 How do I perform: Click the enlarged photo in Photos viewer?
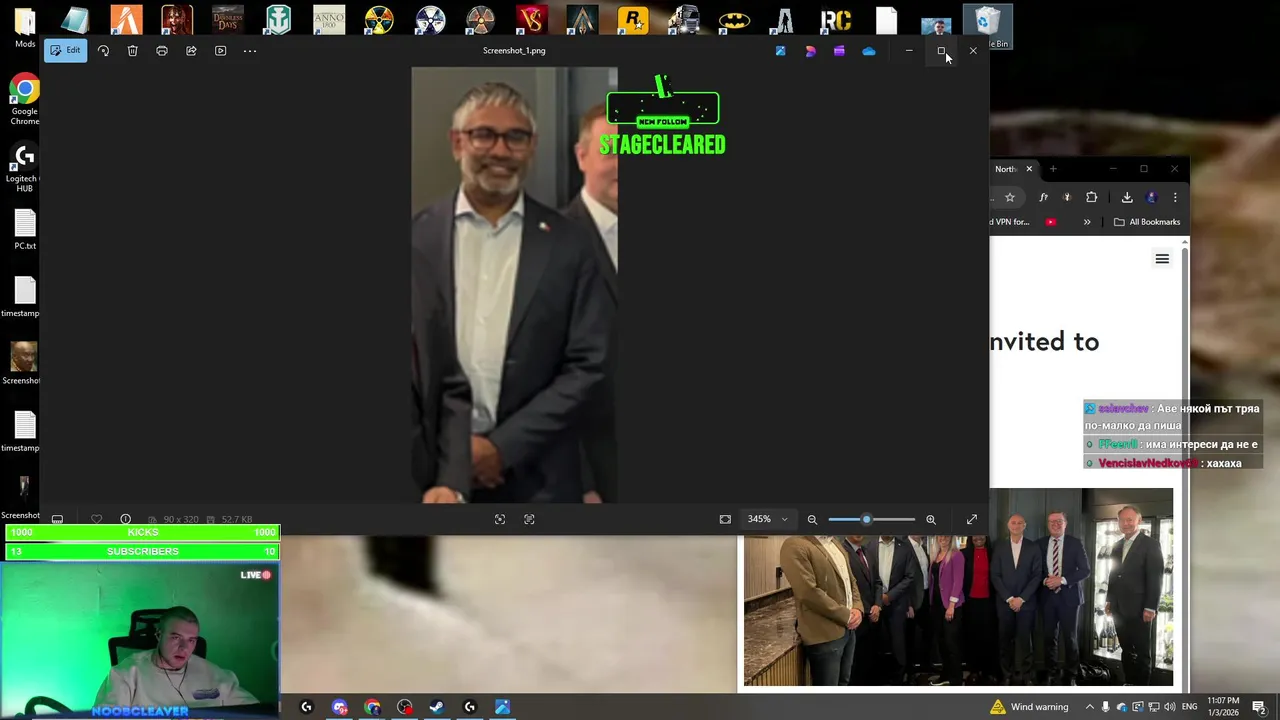(514, 285)
